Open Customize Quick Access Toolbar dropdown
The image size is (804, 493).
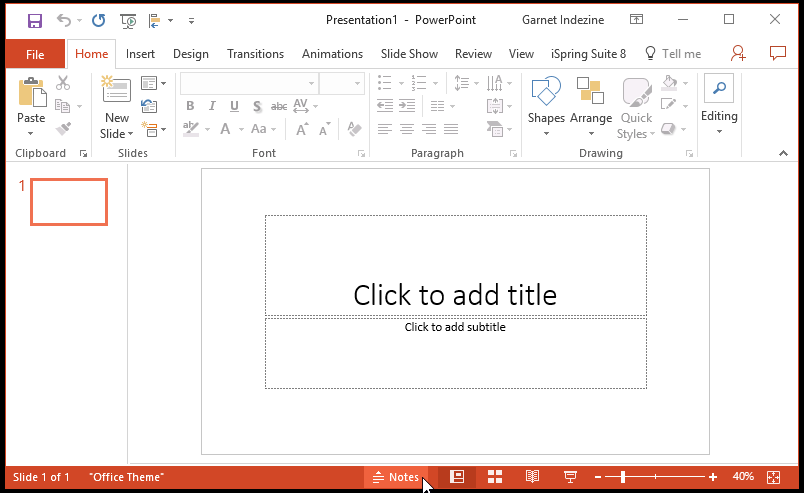[191, 21]
